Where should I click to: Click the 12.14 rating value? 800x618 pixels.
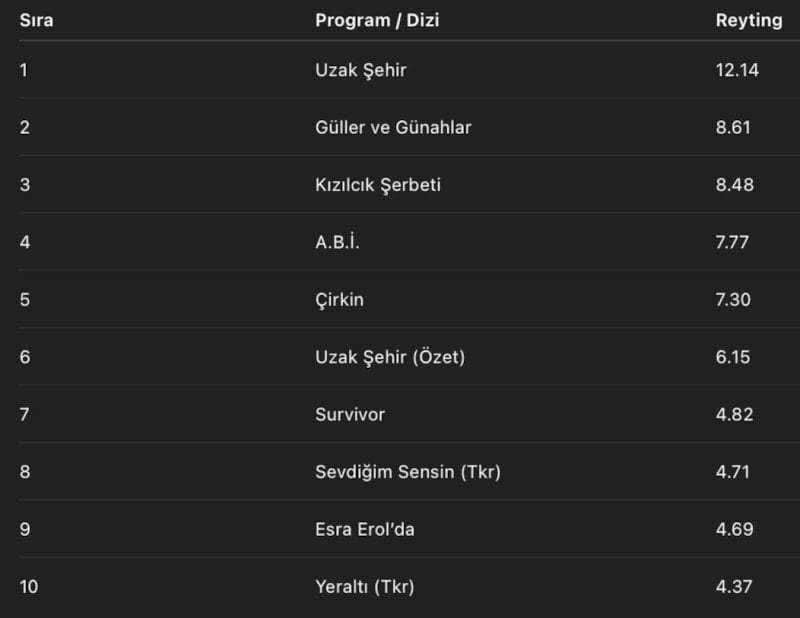click(737, 70)
